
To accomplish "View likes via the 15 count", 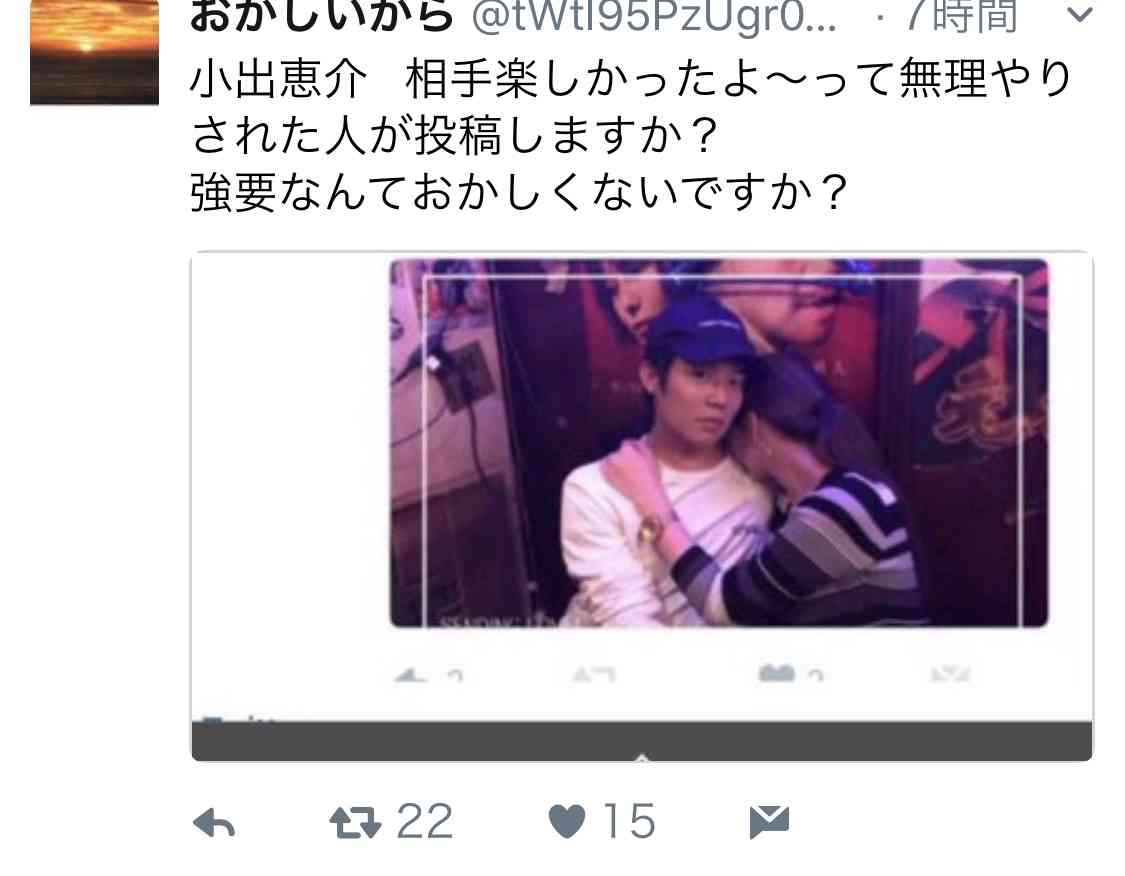I will click(629, 821).
